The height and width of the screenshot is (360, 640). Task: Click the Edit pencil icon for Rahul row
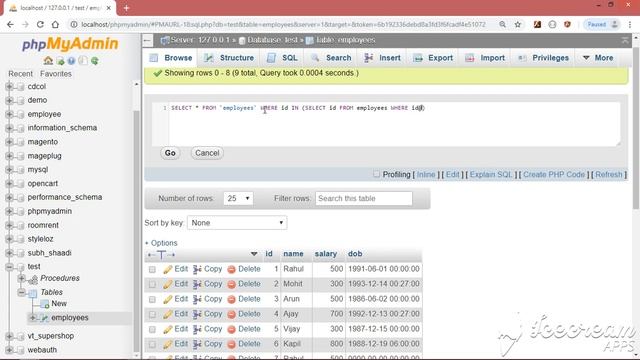[167, 269]
